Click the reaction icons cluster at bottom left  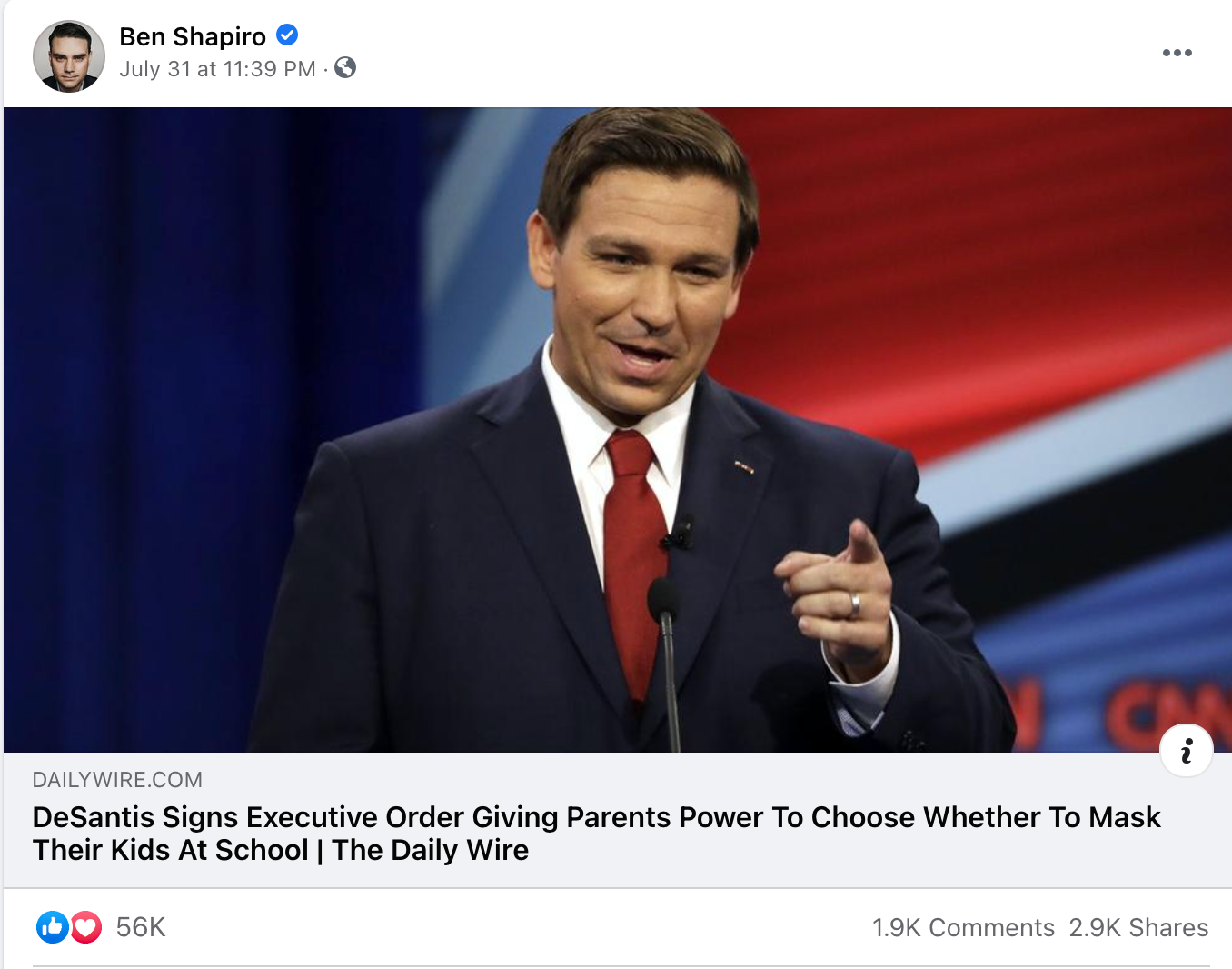point(68,927)
